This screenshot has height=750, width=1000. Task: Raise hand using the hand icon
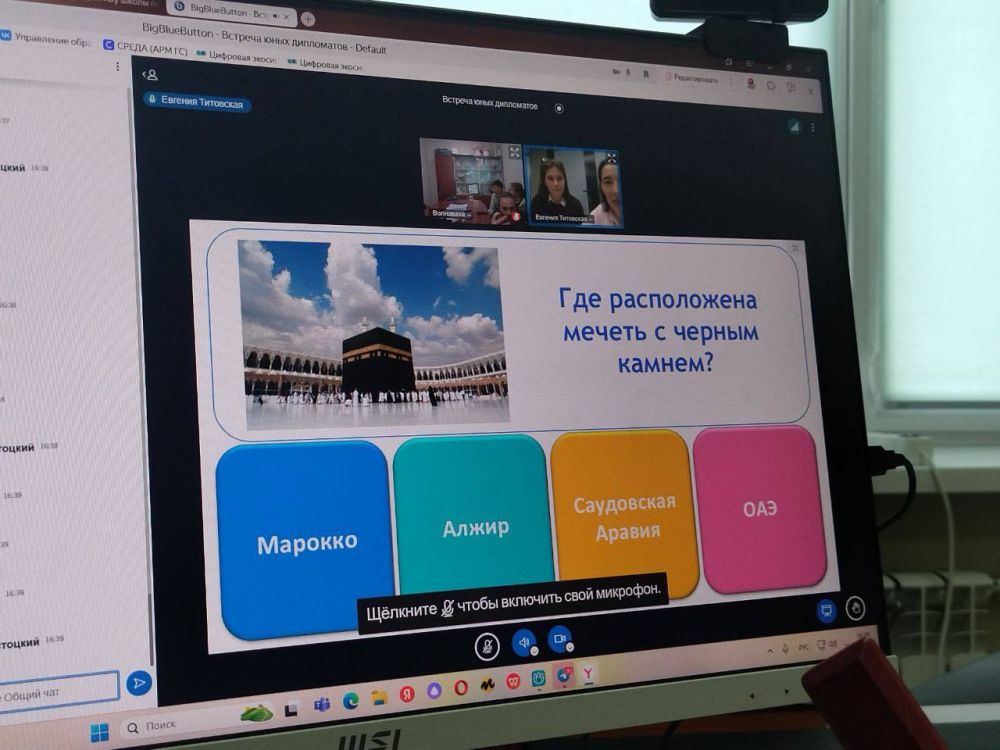point(856,608)
